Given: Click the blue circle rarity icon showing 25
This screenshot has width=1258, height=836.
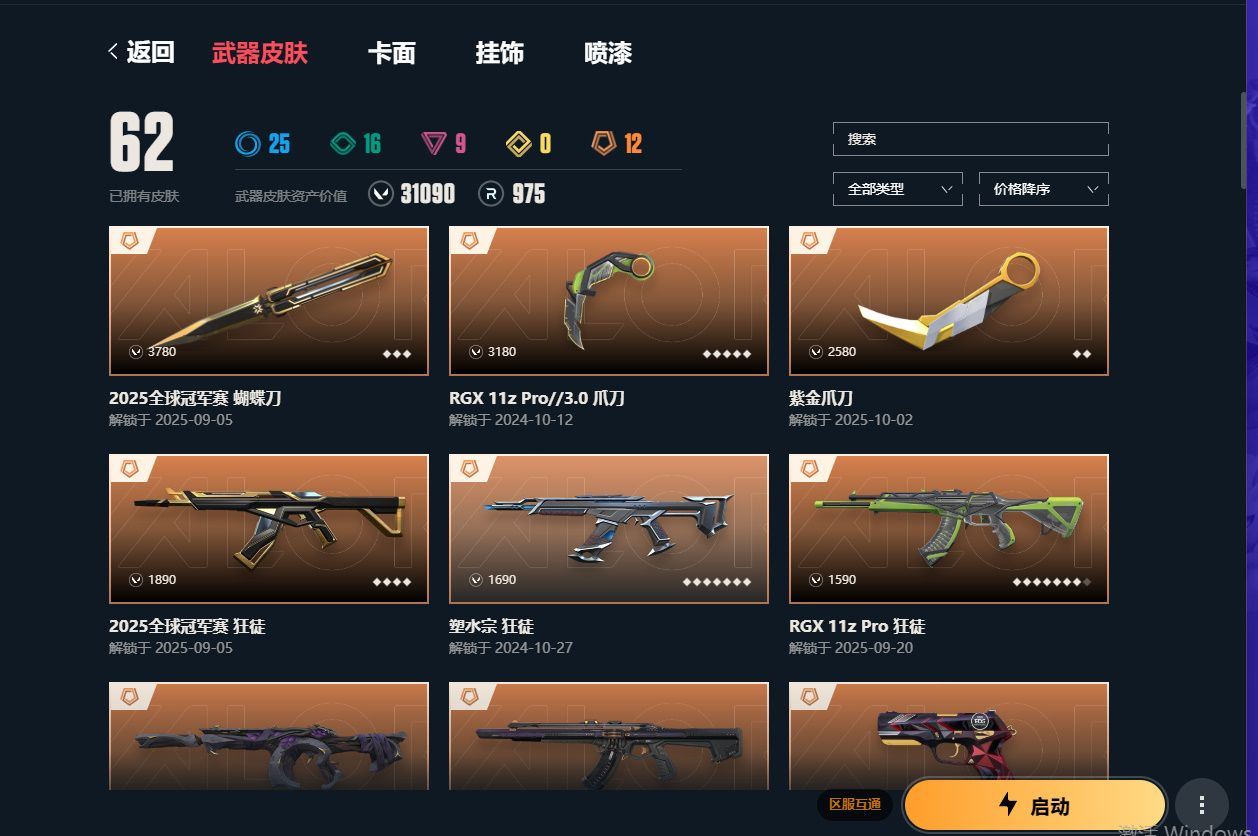Looking at the screenshot, I should (248, 144).
